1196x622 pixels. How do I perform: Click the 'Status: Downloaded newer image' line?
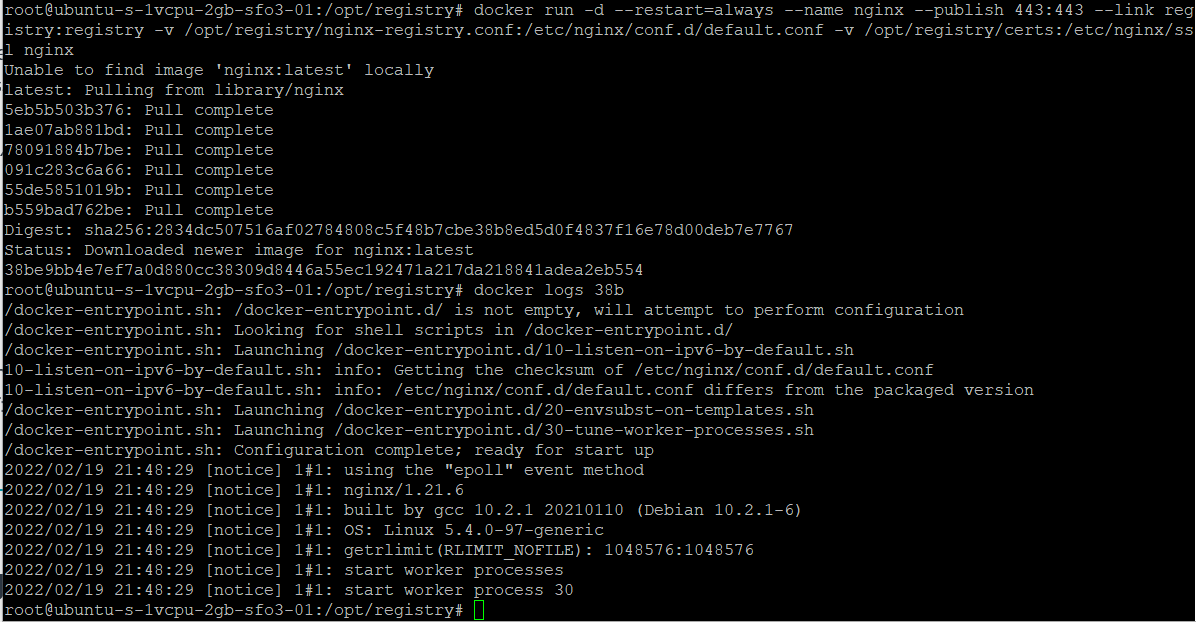tap(239, 250)
